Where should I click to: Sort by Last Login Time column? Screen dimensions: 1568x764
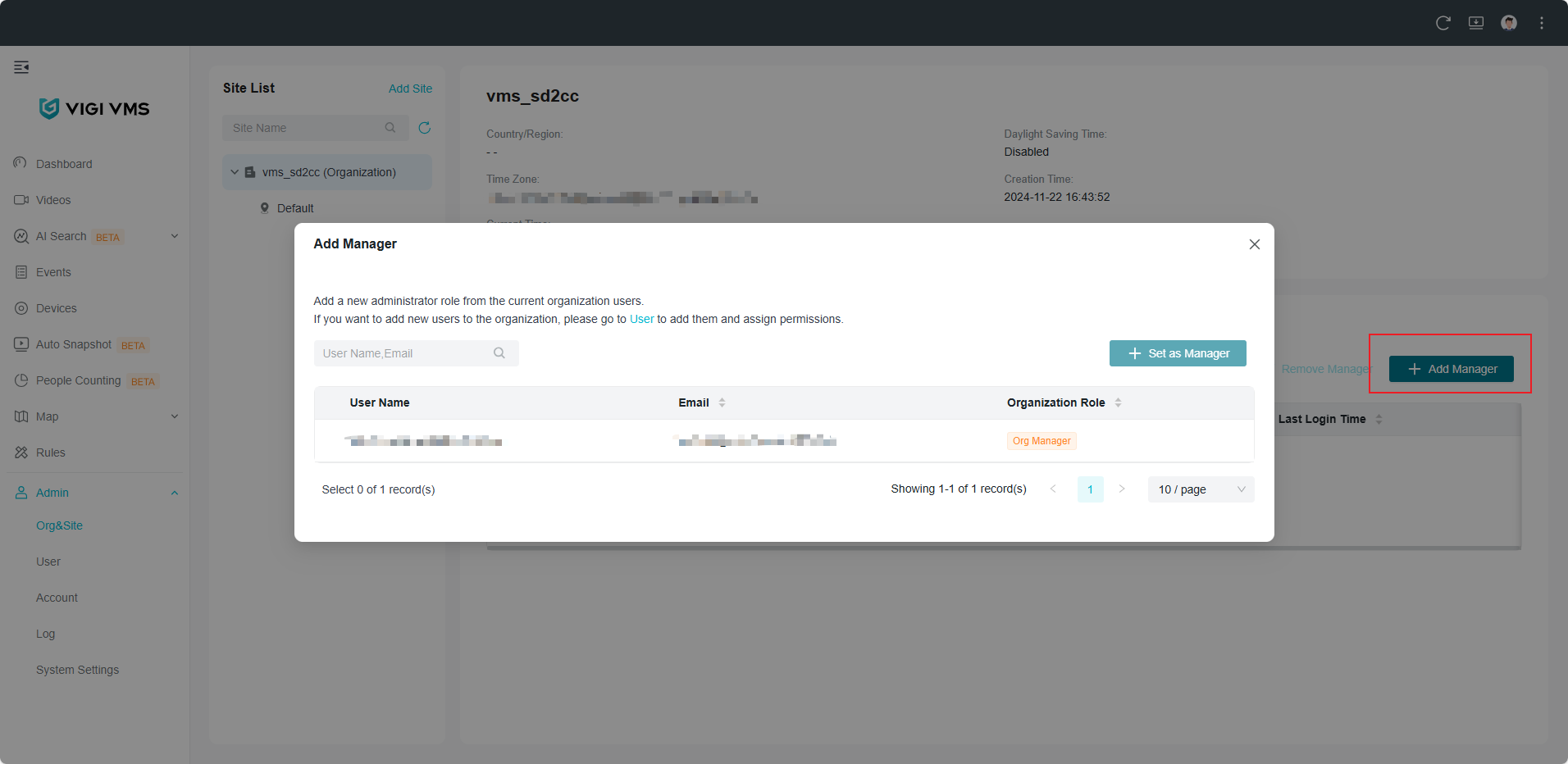click(x=1379, y=419)
